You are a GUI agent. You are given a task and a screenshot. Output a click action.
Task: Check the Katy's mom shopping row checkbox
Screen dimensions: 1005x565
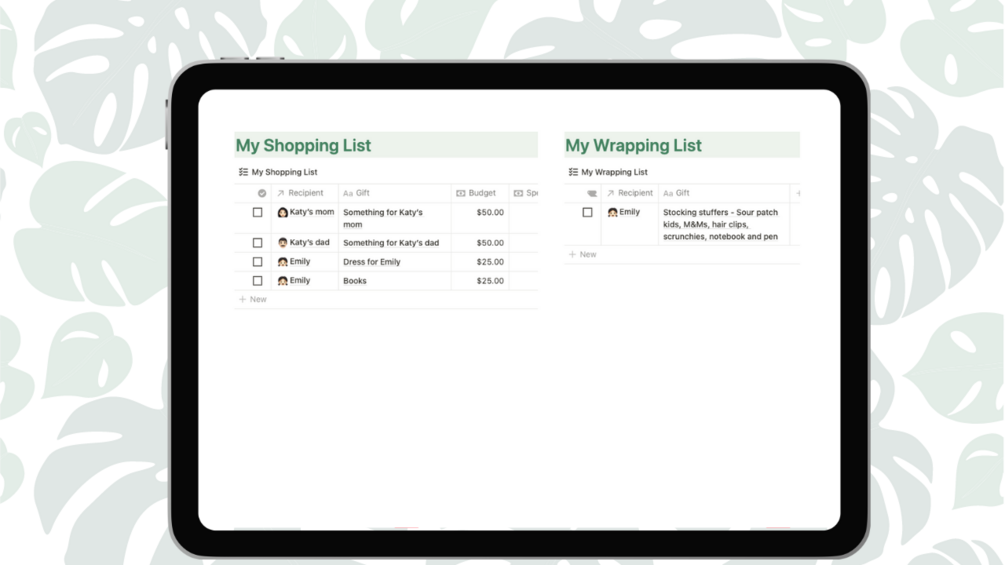[257, 212]
